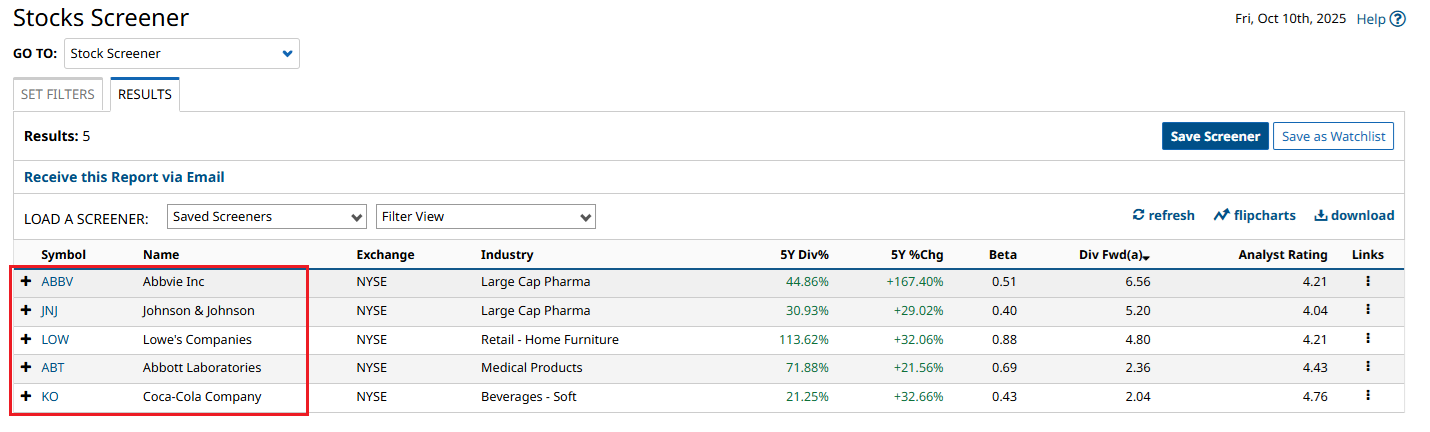Expand the ABT row plus sign
Screen dimensions: 1430x432
click(x=27, y=368)
